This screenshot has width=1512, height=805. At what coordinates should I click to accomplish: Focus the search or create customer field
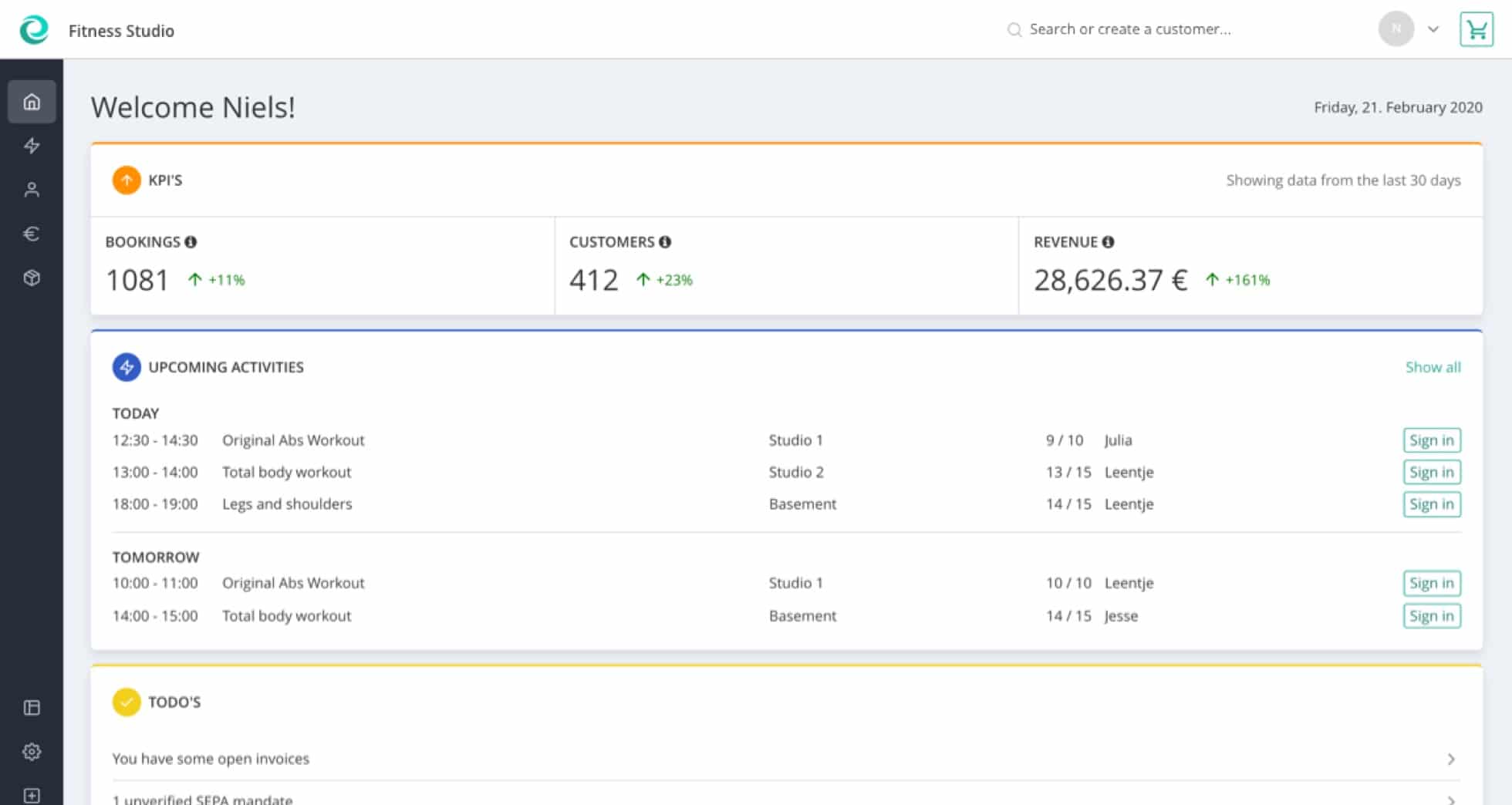(1130, 29)
